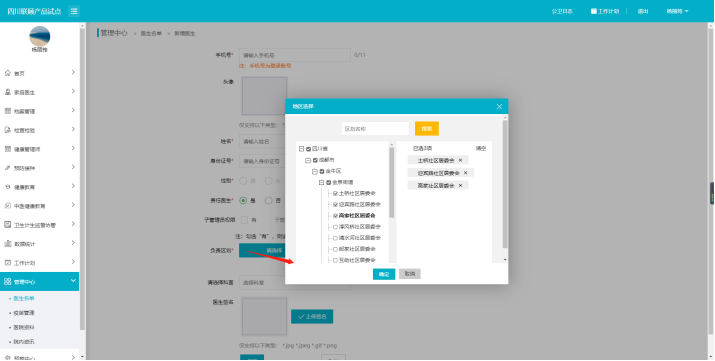The height and width of the screenshot is (361, 715).
Task: Toggle the 金牛区 checkbox
Action: [x=322, y=171]
